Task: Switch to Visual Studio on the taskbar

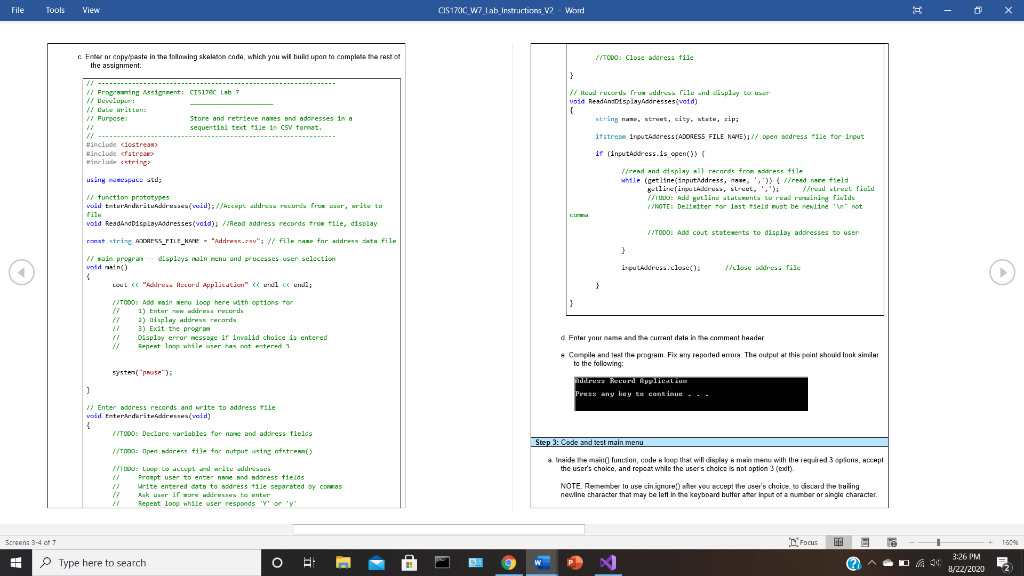Action: coord(608,562)
